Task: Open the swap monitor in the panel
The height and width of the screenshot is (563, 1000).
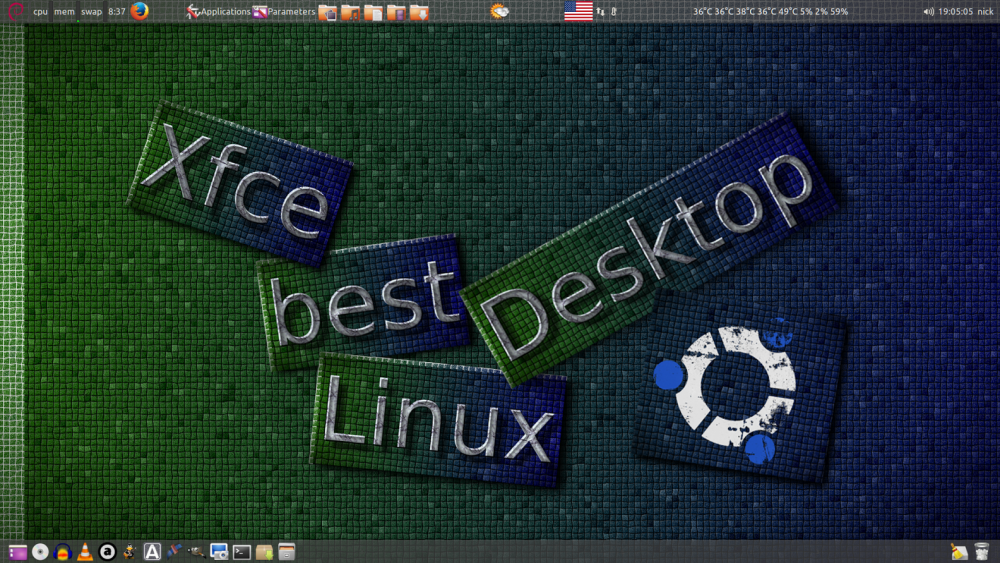Action: (91, 11)
